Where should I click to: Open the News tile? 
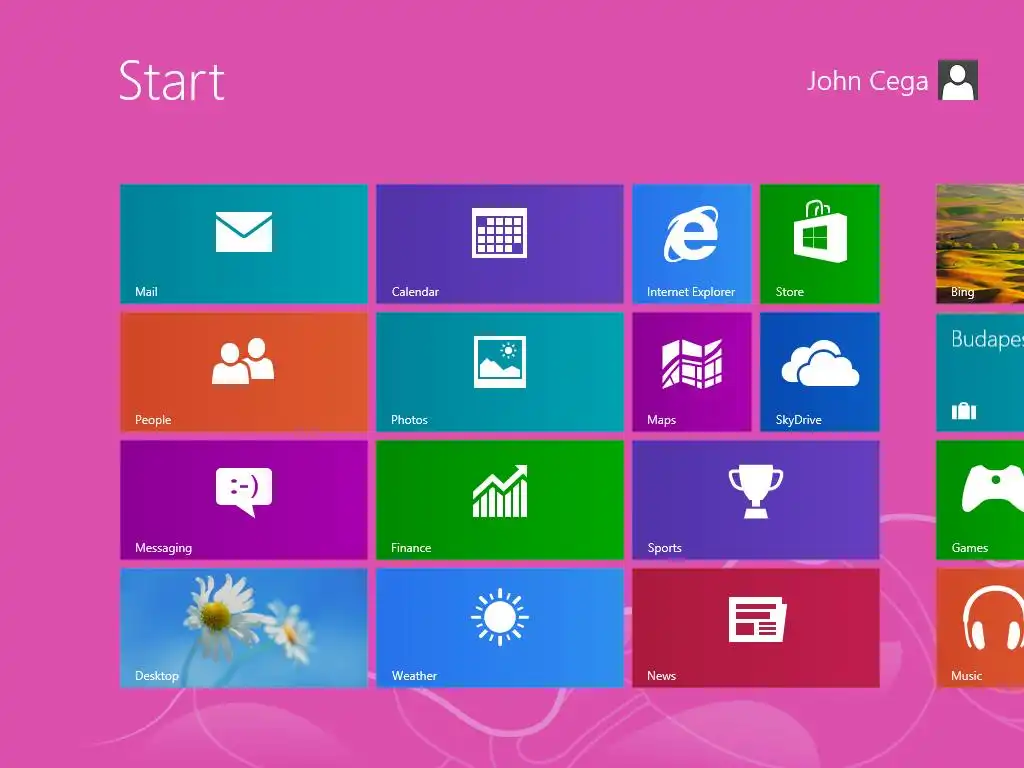[756, 628]
